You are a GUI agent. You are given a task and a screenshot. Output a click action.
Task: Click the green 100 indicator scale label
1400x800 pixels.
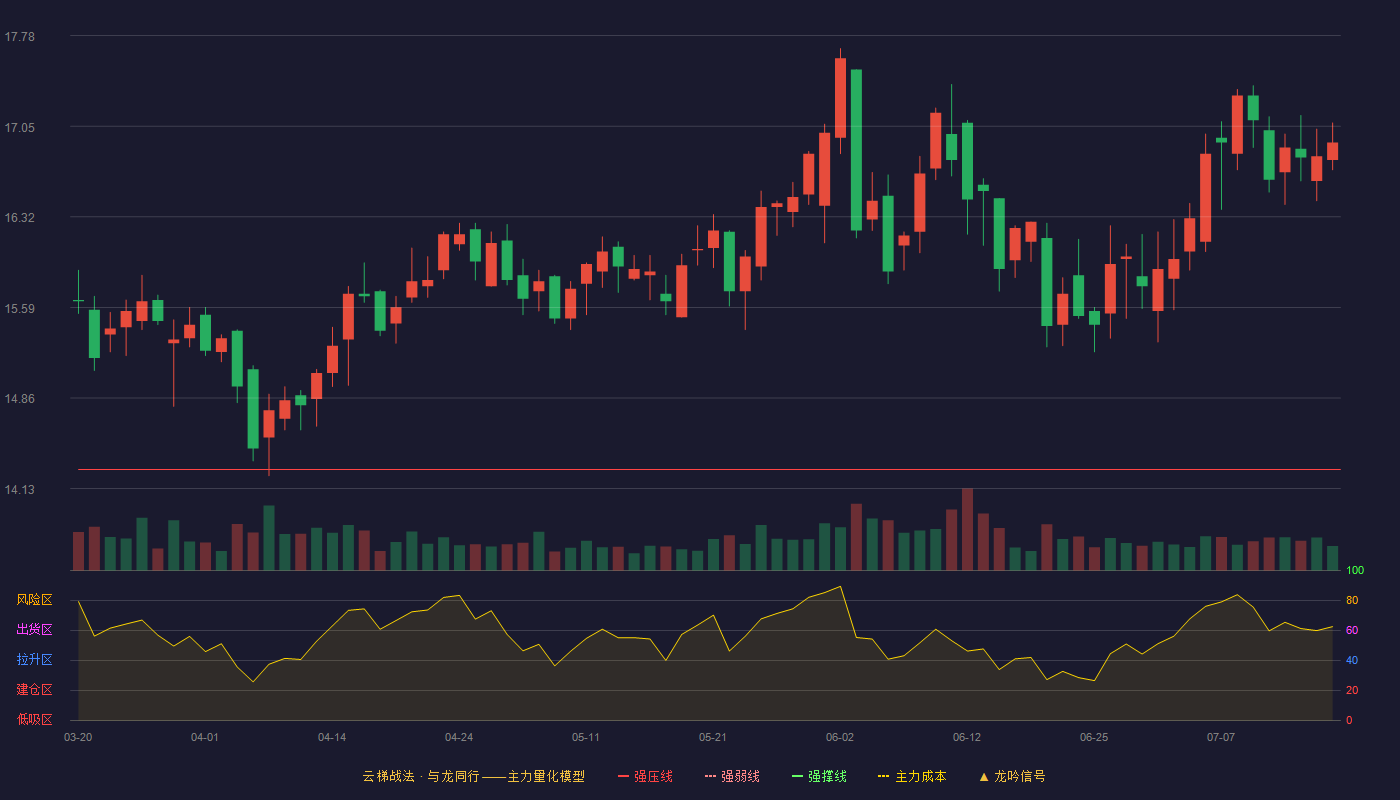pos(1355,570)
